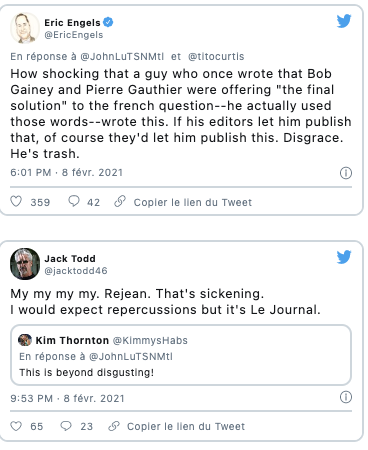
Task: Like Jack Todd's tweet with heart icon
Action: coord(16,426)
